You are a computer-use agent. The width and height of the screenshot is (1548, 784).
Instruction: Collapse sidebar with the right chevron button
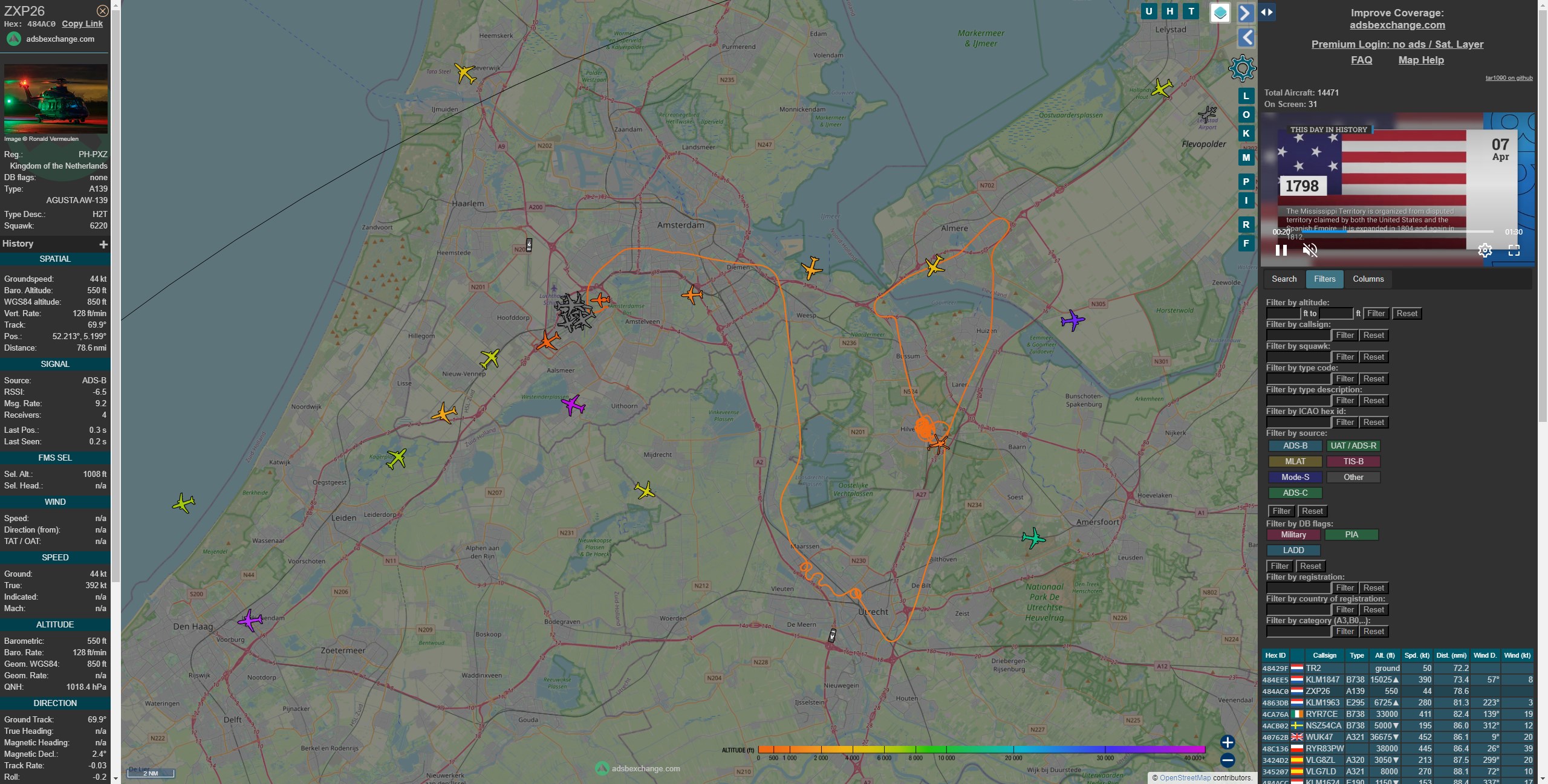tap(1245, 13)
